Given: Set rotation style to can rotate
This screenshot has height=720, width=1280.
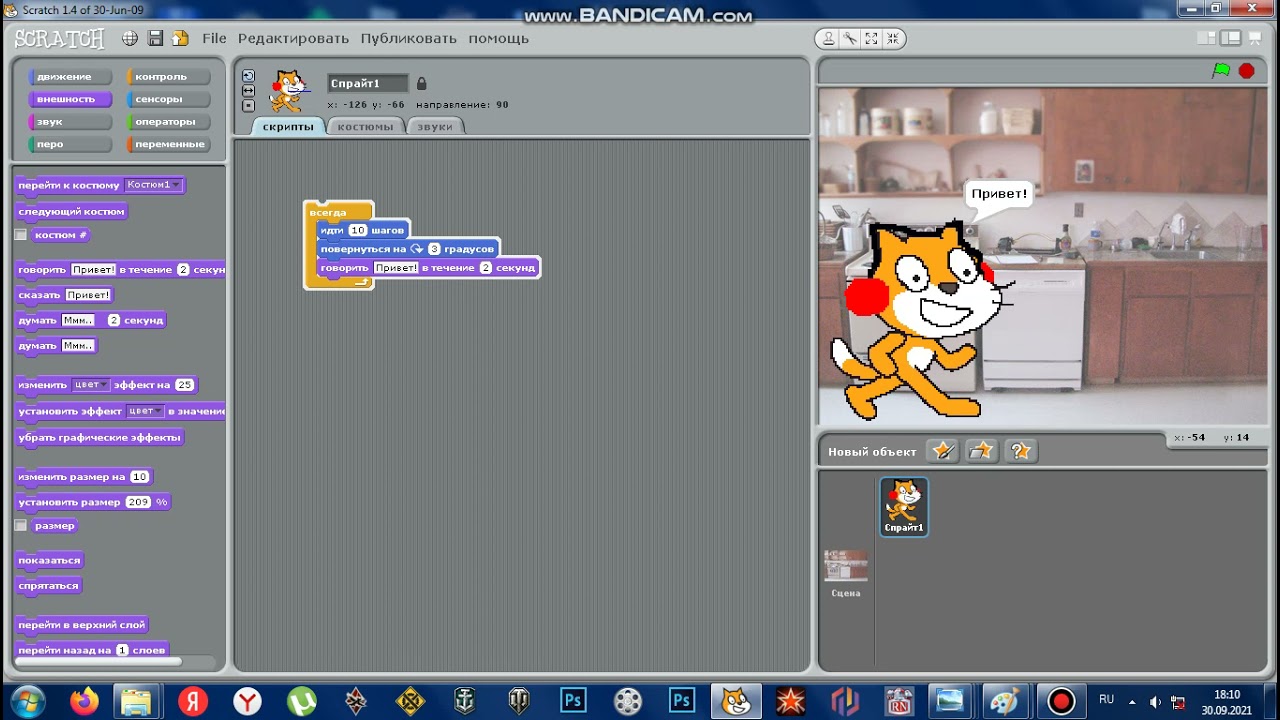Looking at the screenshot, I should tap(248, 76).
